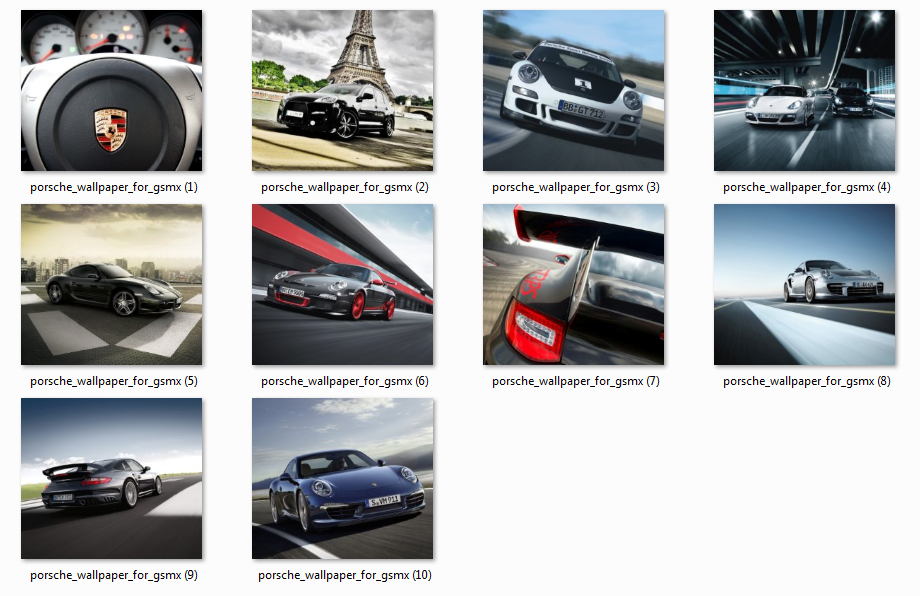This screenshot has width=920, height=596.
Task: Select file name porsche_wallpaper_for_gsmx (4)
Action: 807,187
